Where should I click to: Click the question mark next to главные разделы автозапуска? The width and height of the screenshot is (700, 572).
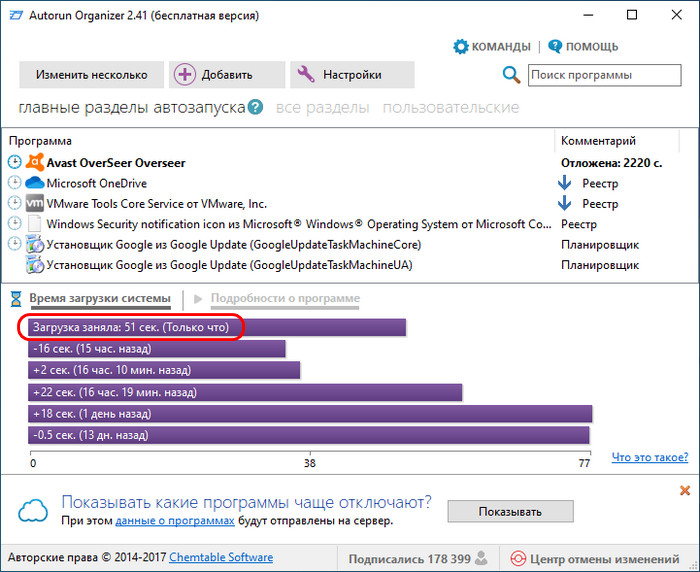pyautogui.click(x=255, y=107)
